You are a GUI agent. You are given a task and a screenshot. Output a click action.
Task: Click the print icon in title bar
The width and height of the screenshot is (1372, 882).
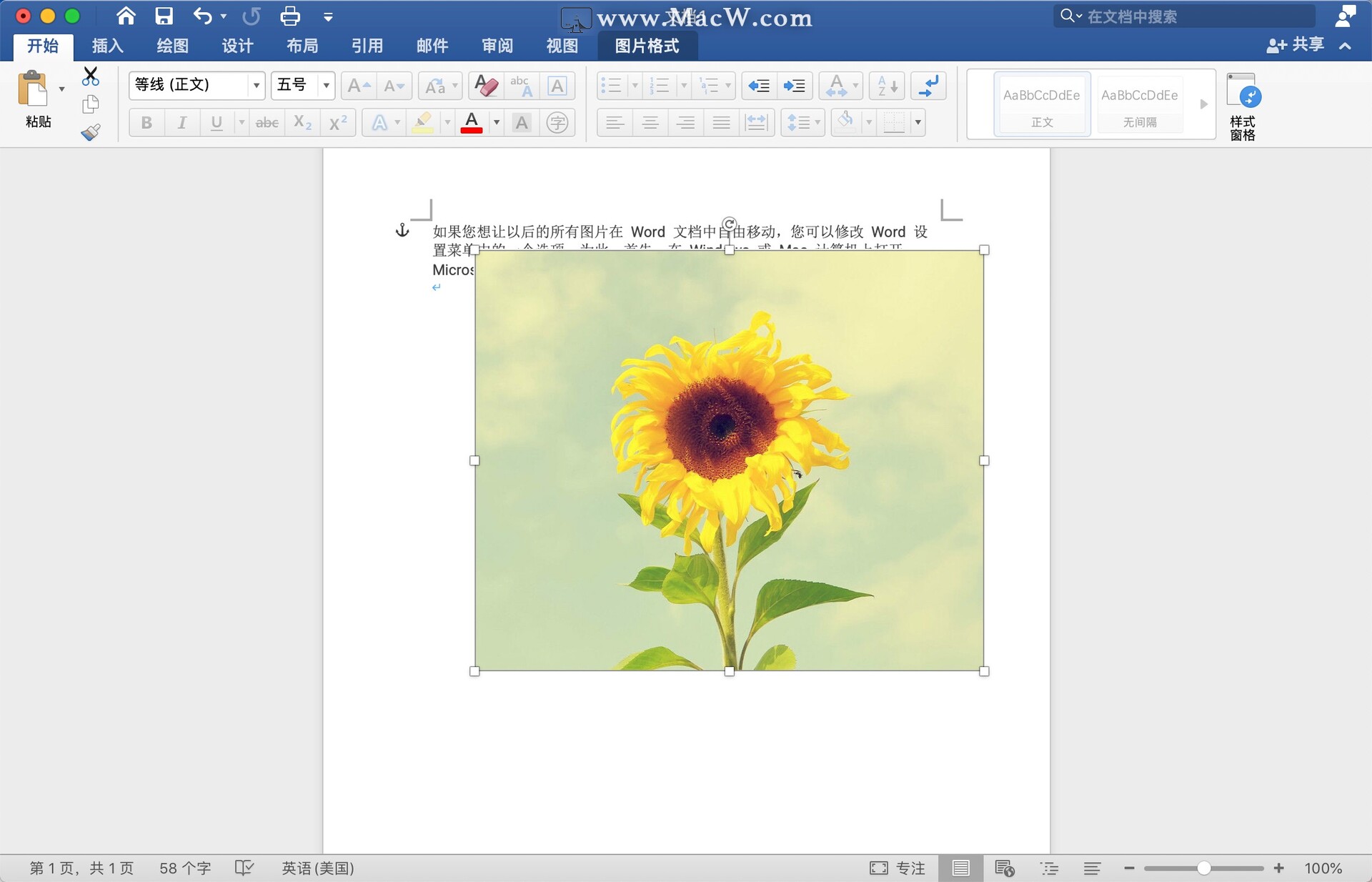290,16
